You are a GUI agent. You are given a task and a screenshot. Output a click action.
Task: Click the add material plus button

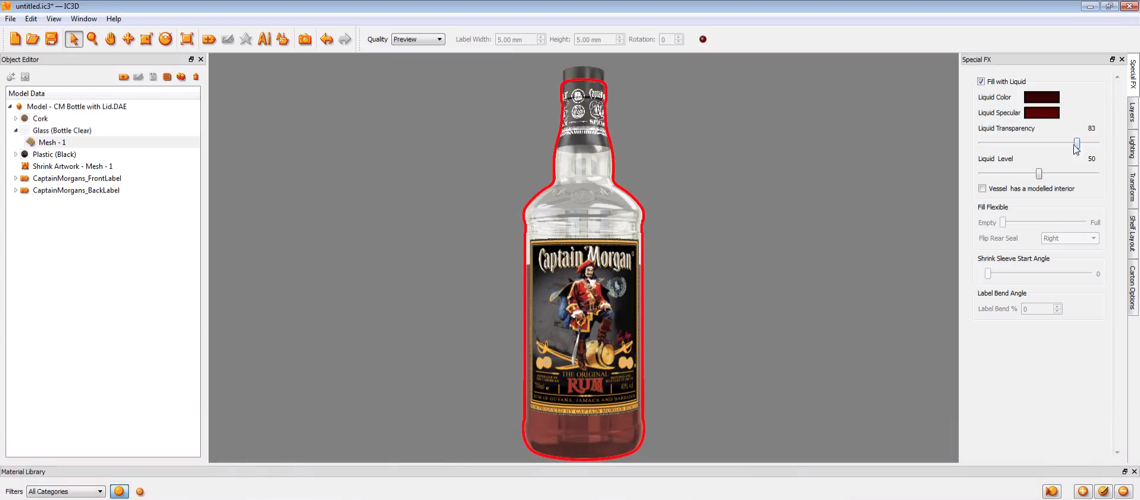tap(1083, 491)
